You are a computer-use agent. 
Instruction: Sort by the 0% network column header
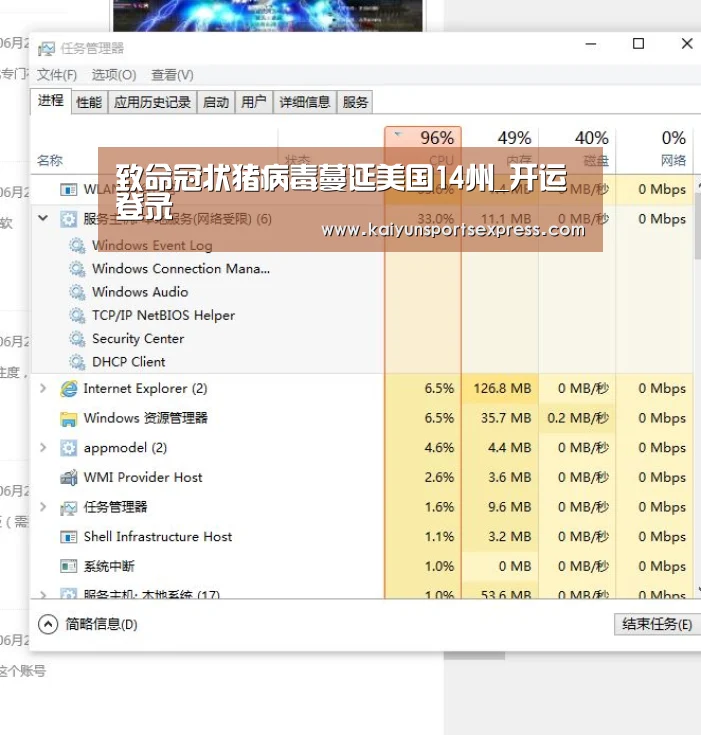pos(654,149)
